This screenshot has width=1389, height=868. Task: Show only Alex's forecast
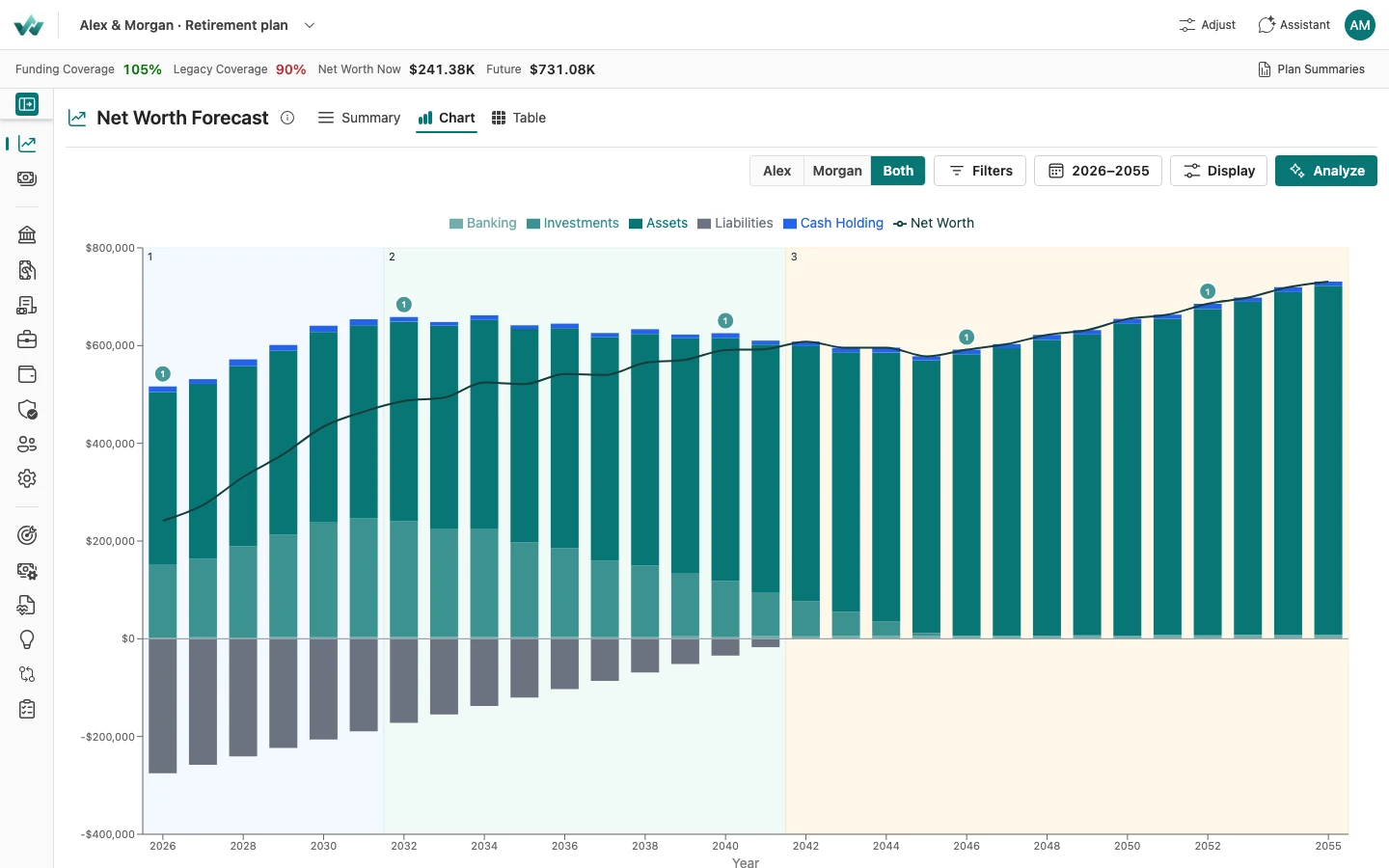[x=776, y=171]
